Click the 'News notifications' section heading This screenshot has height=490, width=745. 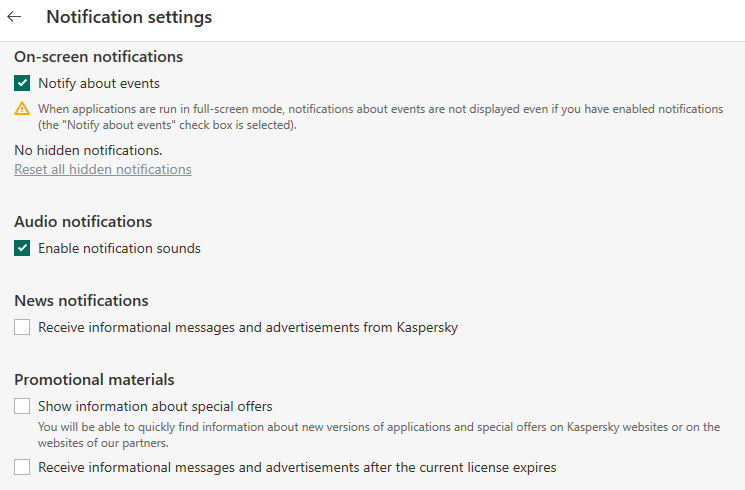(x=81, y=301)
